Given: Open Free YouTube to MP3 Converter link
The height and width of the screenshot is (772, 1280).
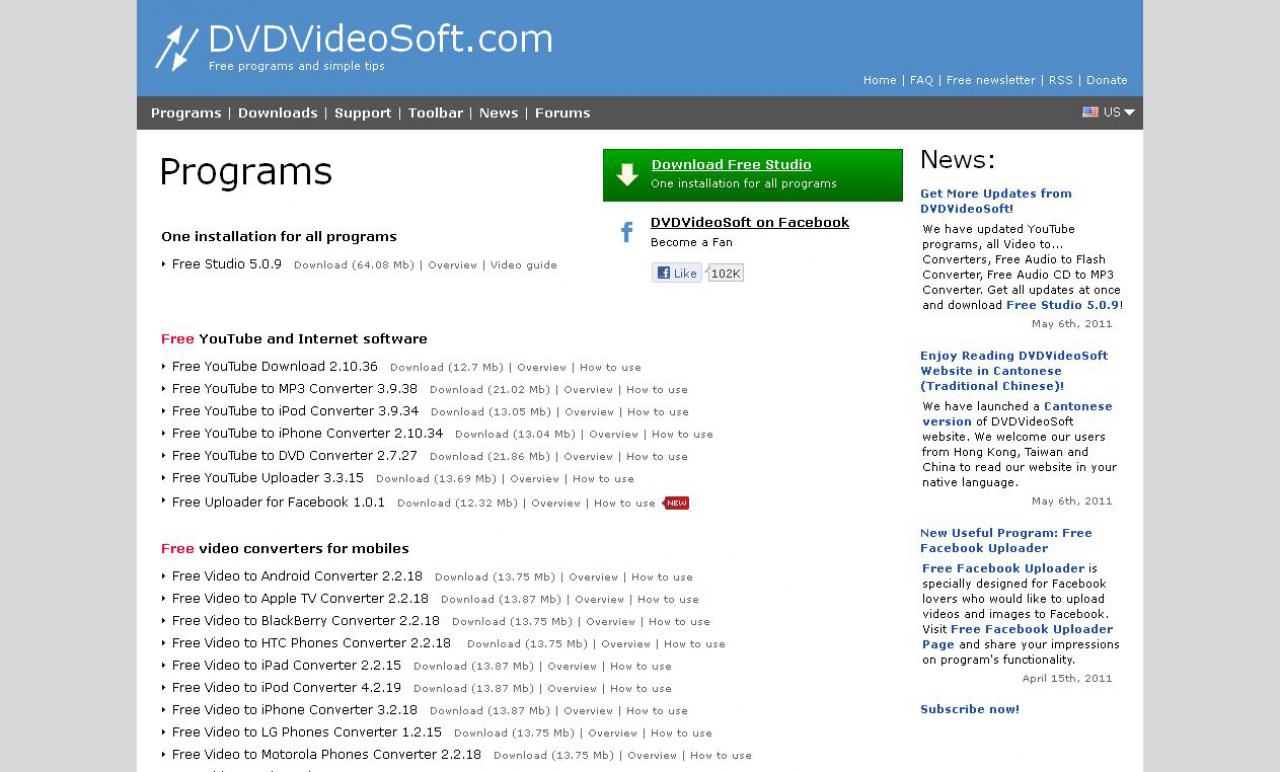Looking at the screenshot, I should [x=295, y=388].
